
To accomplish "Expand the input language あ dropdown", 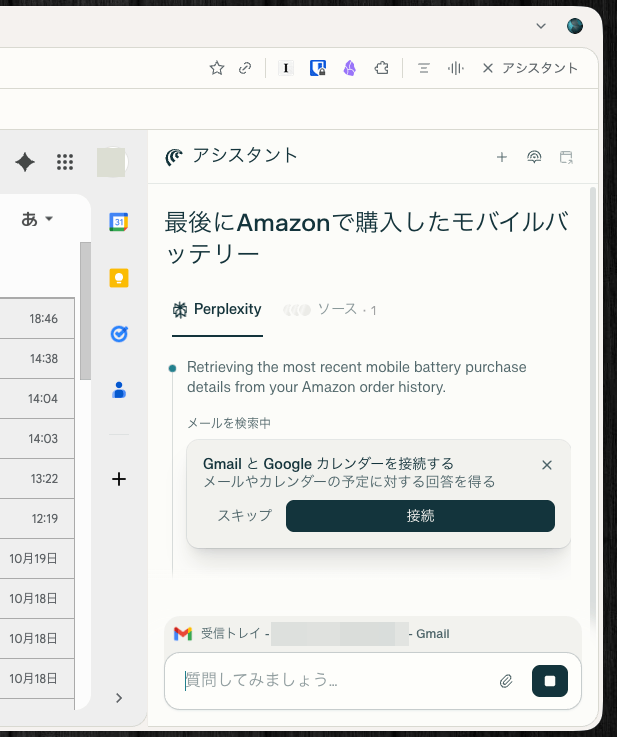I will [x=37, y=218].
